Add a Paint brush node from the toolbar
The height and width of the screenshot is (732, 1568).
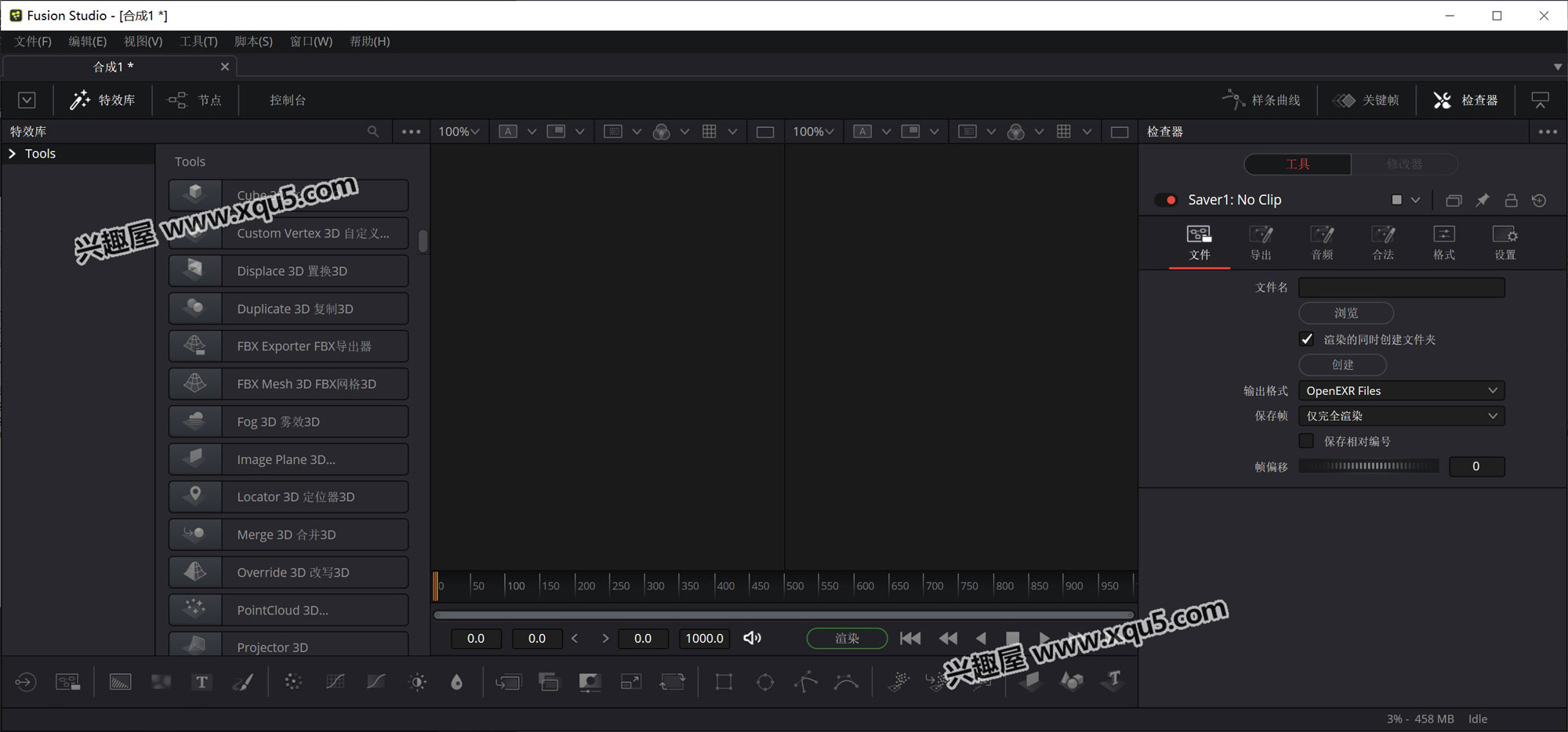tap(243, 682)
